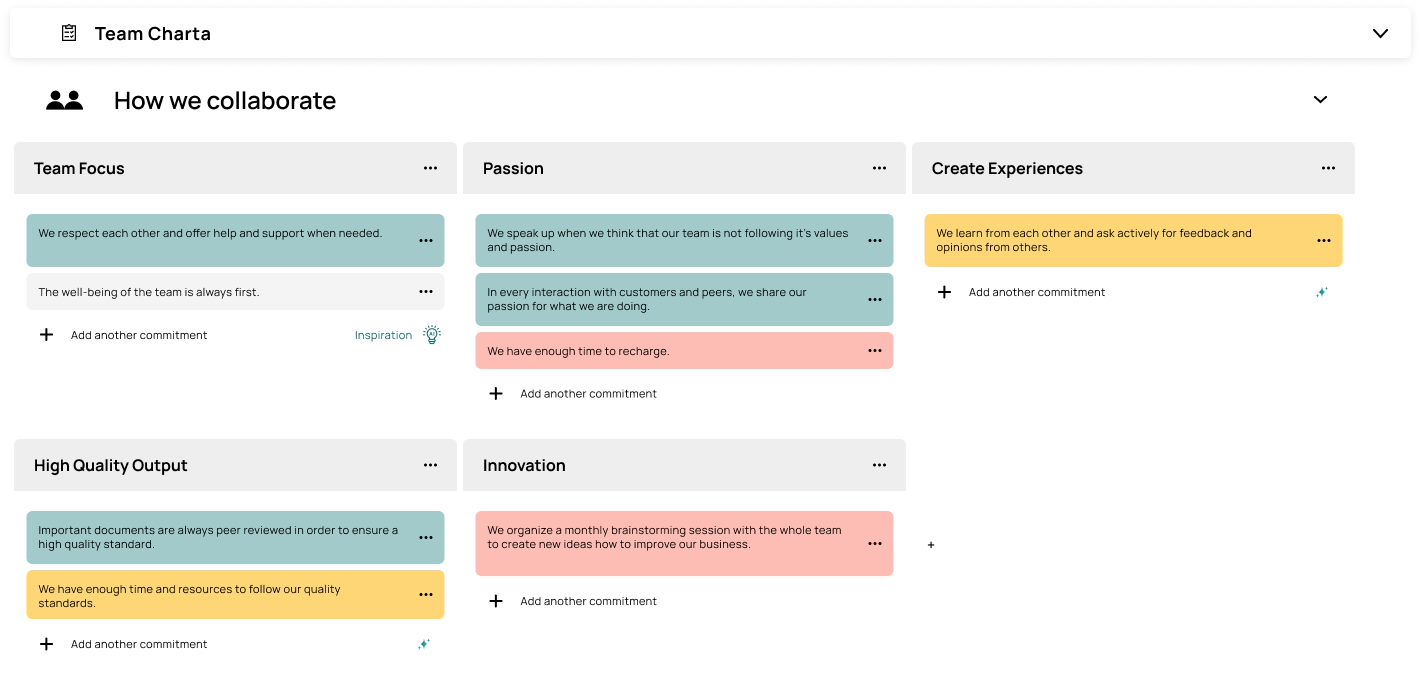The width and height of the screenshot is (1421, 683).
Task: Click the Inspiration lightbulb icon
Action: coord(432,335)
